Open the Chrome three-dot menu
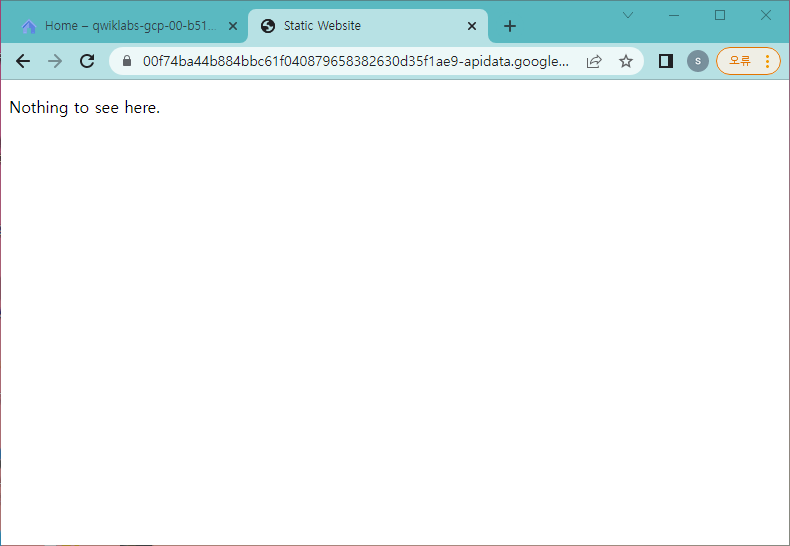The height and width of the screenshot is (546, 790). [767, 61]
